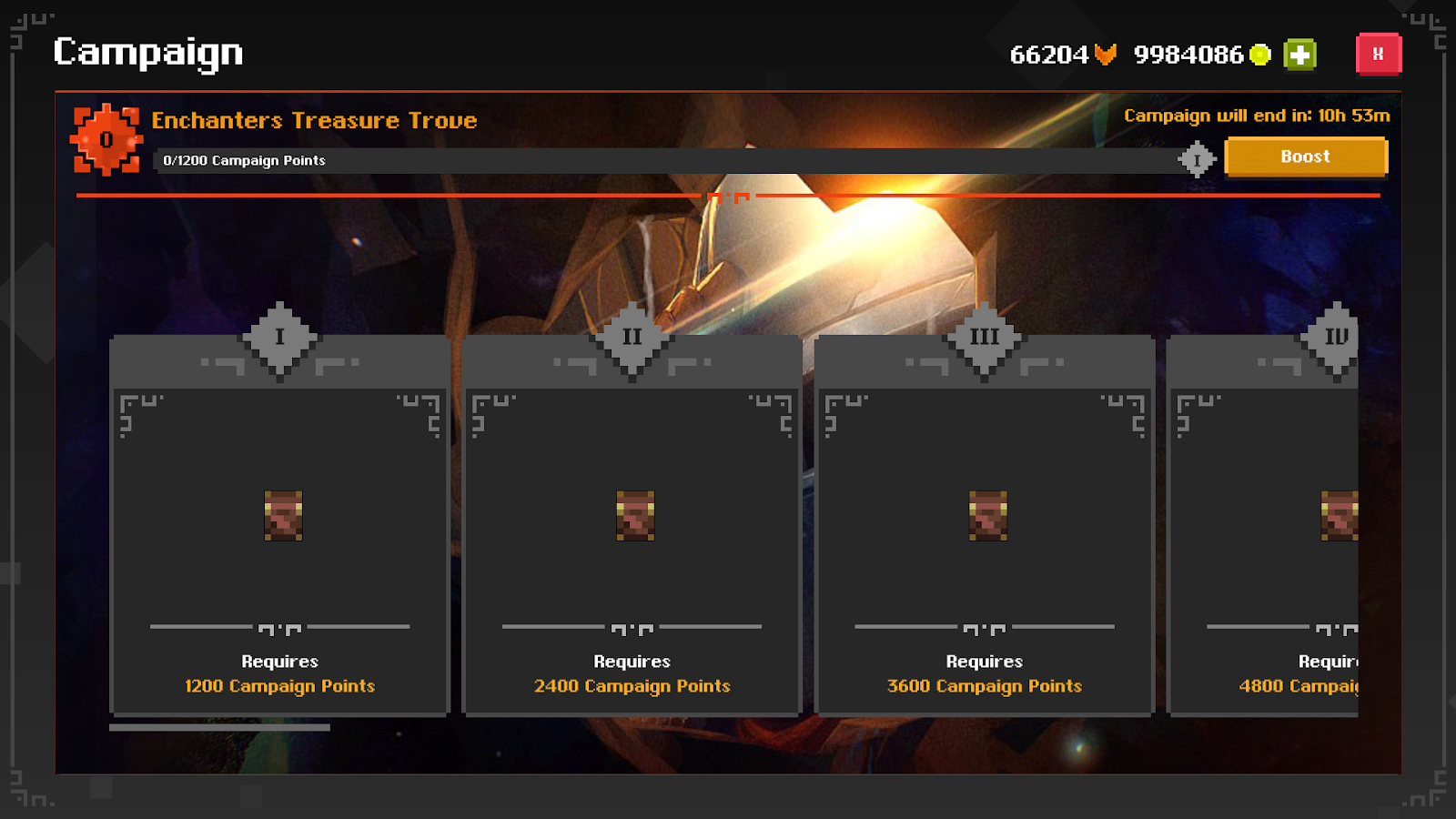Click the orange fox-head currency icon
The image size is (1456, 819).
click(1106, 55)
